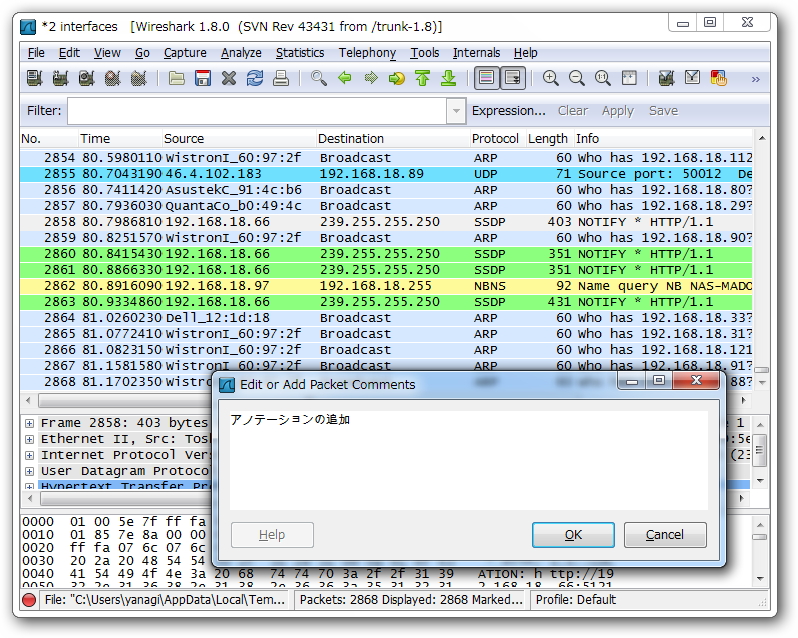798x638 pixels.
Task: Stop the running live capture icon
Action: coord(112,78)
